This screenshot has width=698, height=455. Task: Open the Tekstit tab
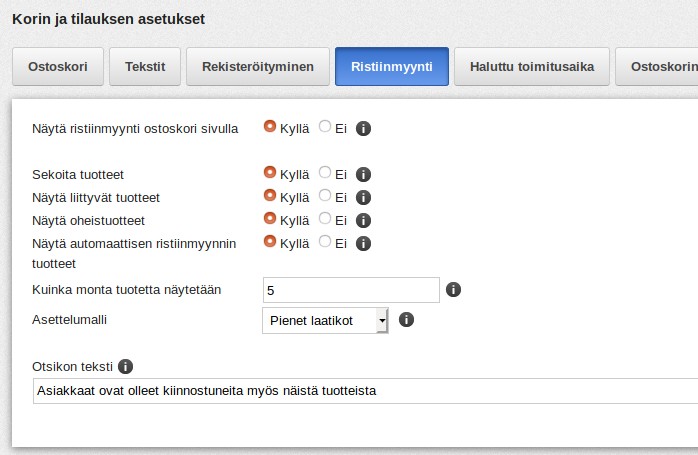coord(145,67)
